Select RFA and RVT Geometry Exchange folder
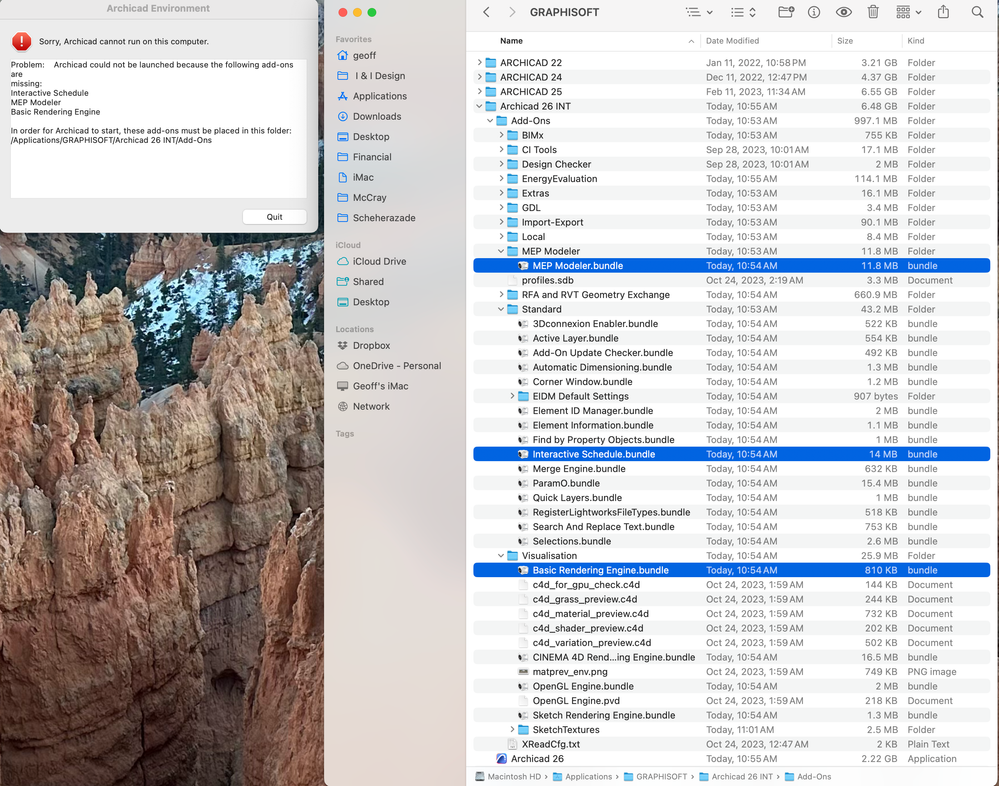 tap(731, 295)
